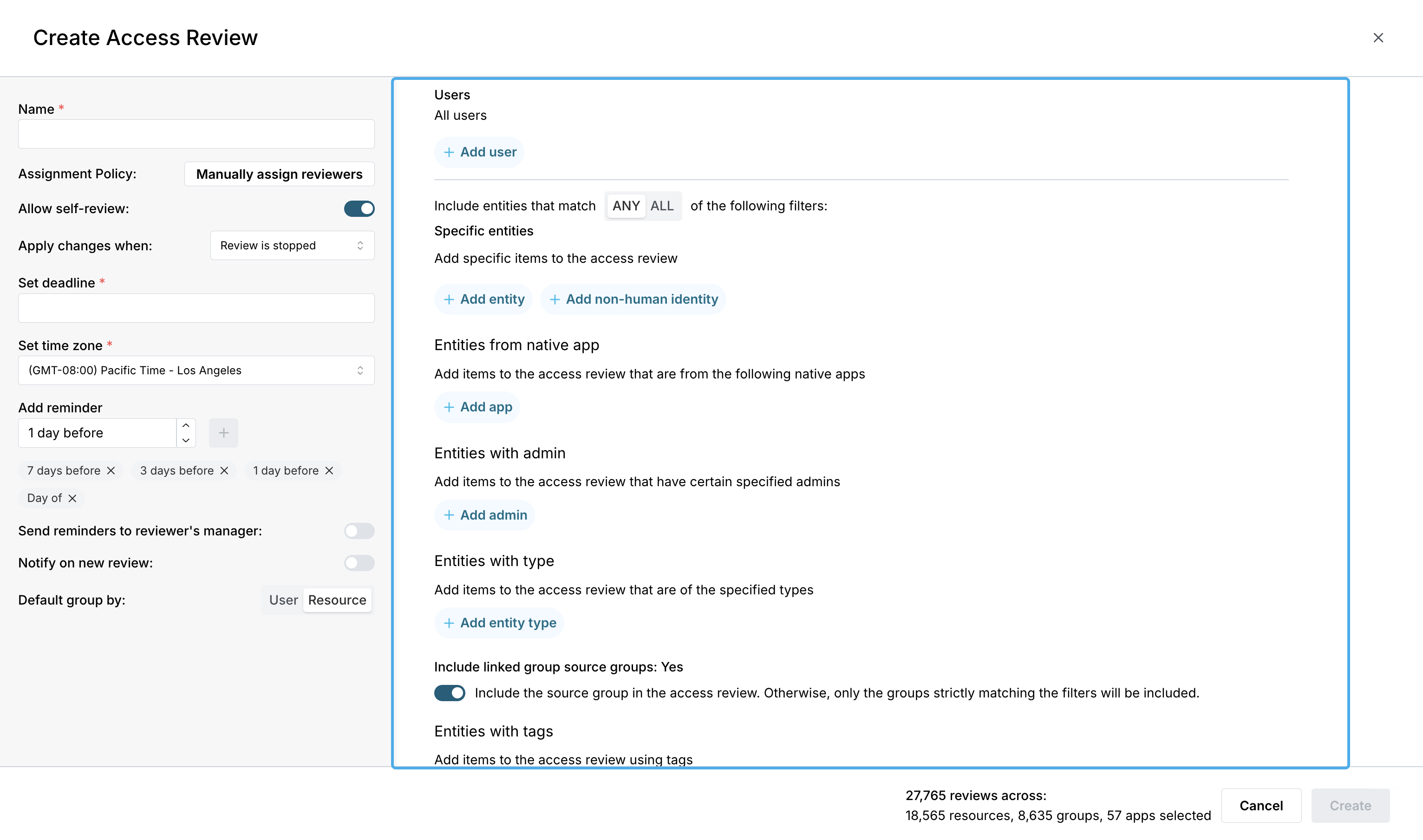Remove the Day of reminder tag
This screenshot has height=840, width=1423.
[x=72, y=498]
